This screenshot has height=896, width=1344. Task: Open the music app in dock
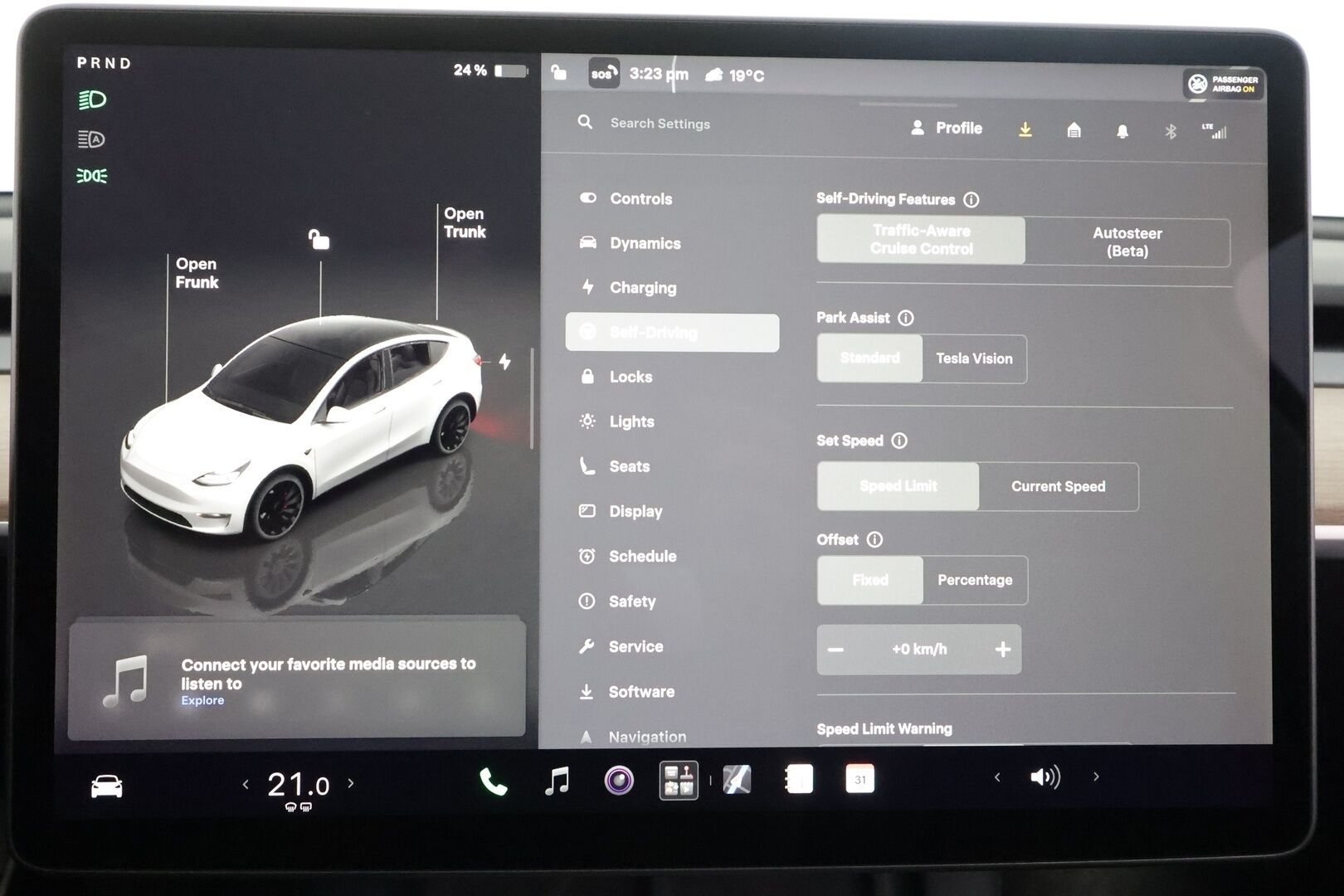pos(557,781)
